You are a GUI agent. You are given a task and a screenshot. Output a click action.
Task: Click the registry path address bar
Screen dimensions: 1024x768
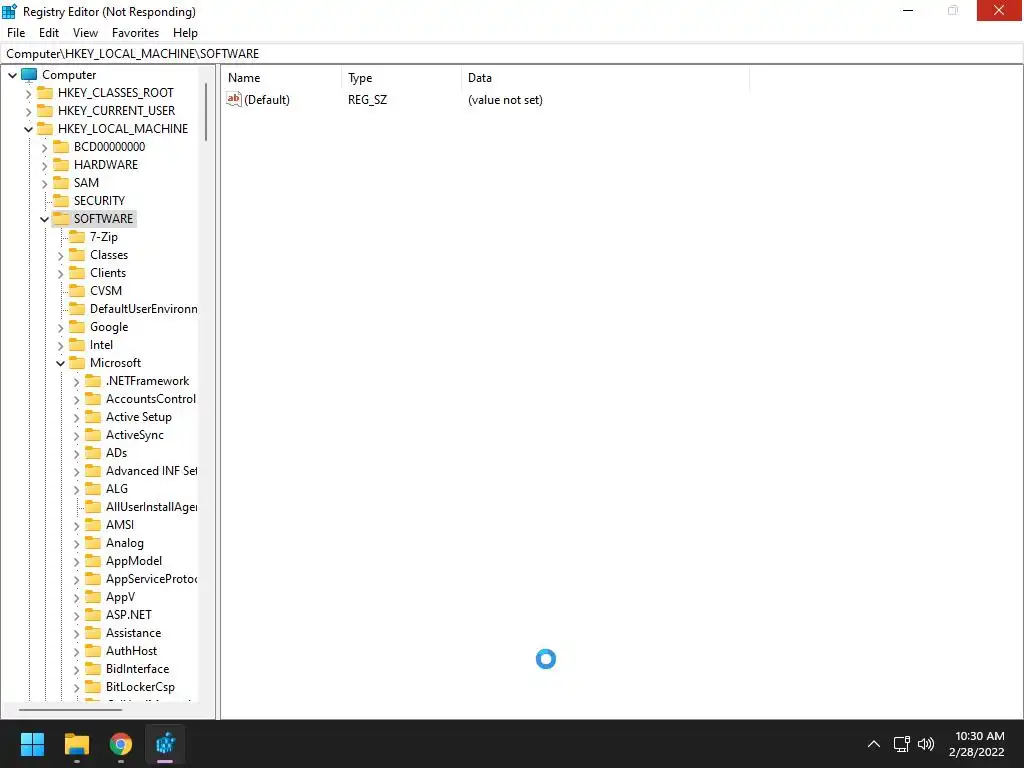(x=512, y=54)
